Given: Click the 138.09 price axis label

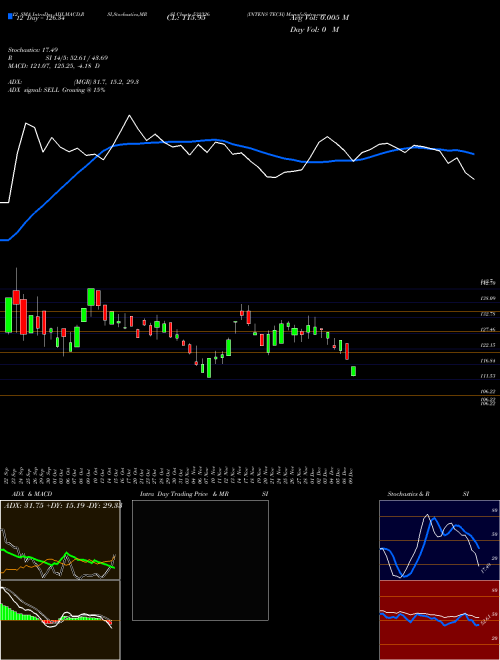Looking at the screenshot, I should click(x=488, y=298).
